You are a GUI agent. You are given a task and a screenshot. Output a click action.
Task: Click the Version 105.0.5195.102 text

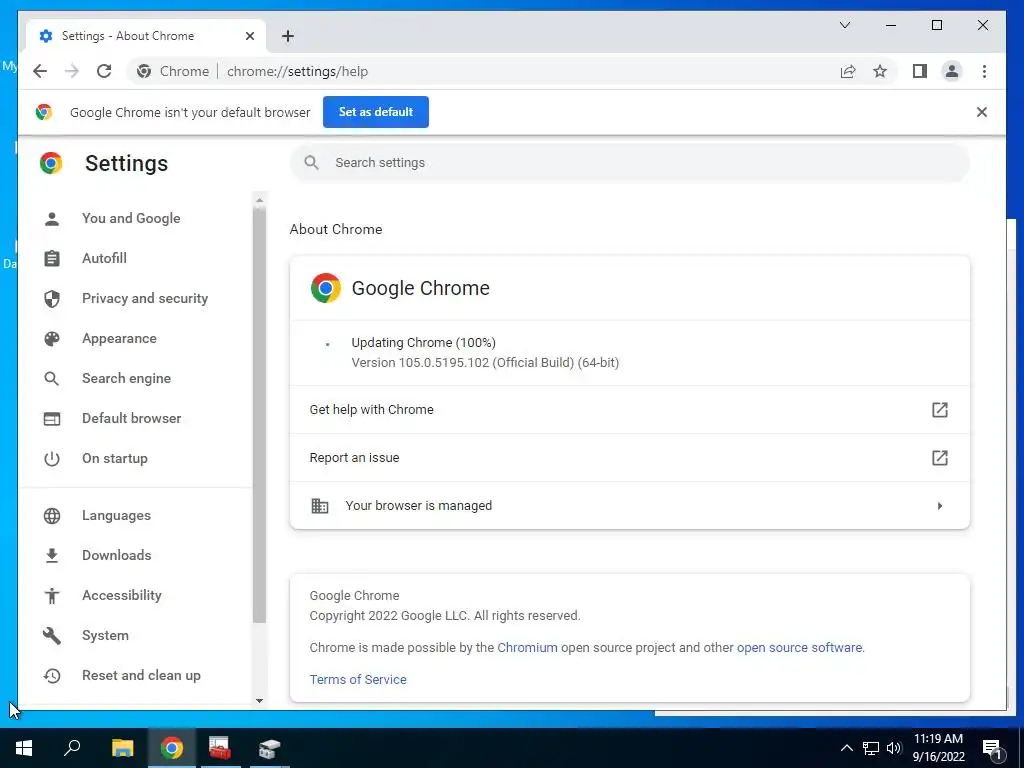pos(485,362)
